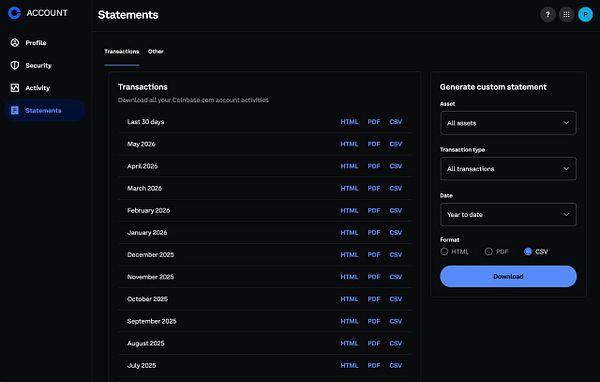Switch to the Other tab
The width and height of the screenshot is (600, 382).
[156, 51]
